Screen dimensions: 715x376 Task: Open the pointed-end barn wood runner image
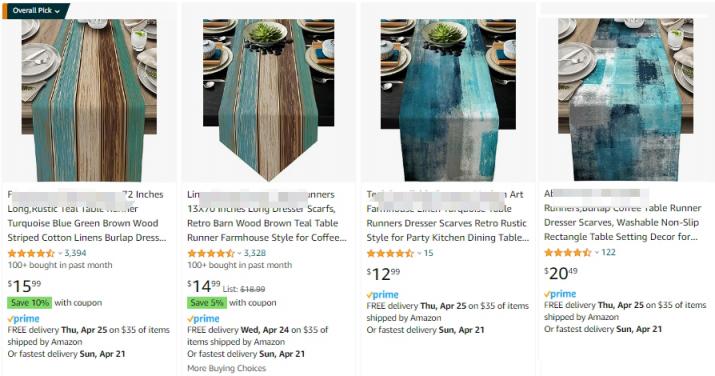(x=268, y=100)
